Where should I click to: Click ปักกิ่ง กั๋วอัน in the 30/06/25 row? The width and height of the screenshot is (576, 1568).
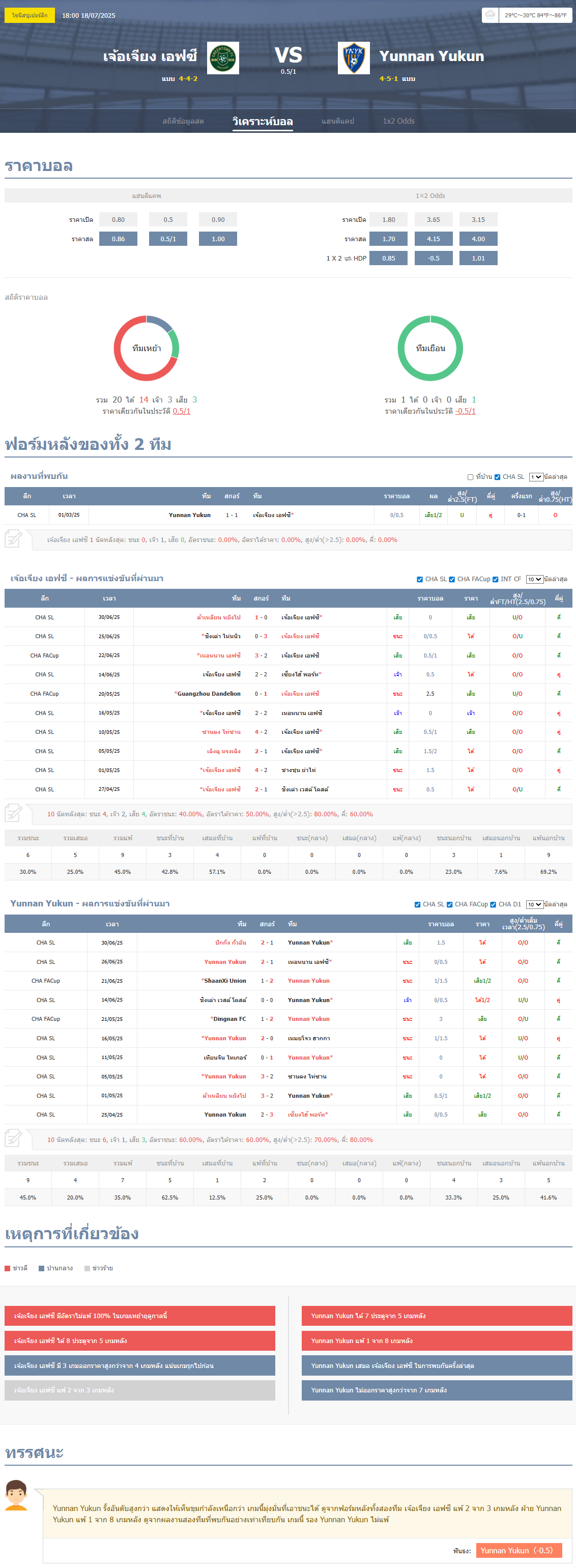coord(231,942)
